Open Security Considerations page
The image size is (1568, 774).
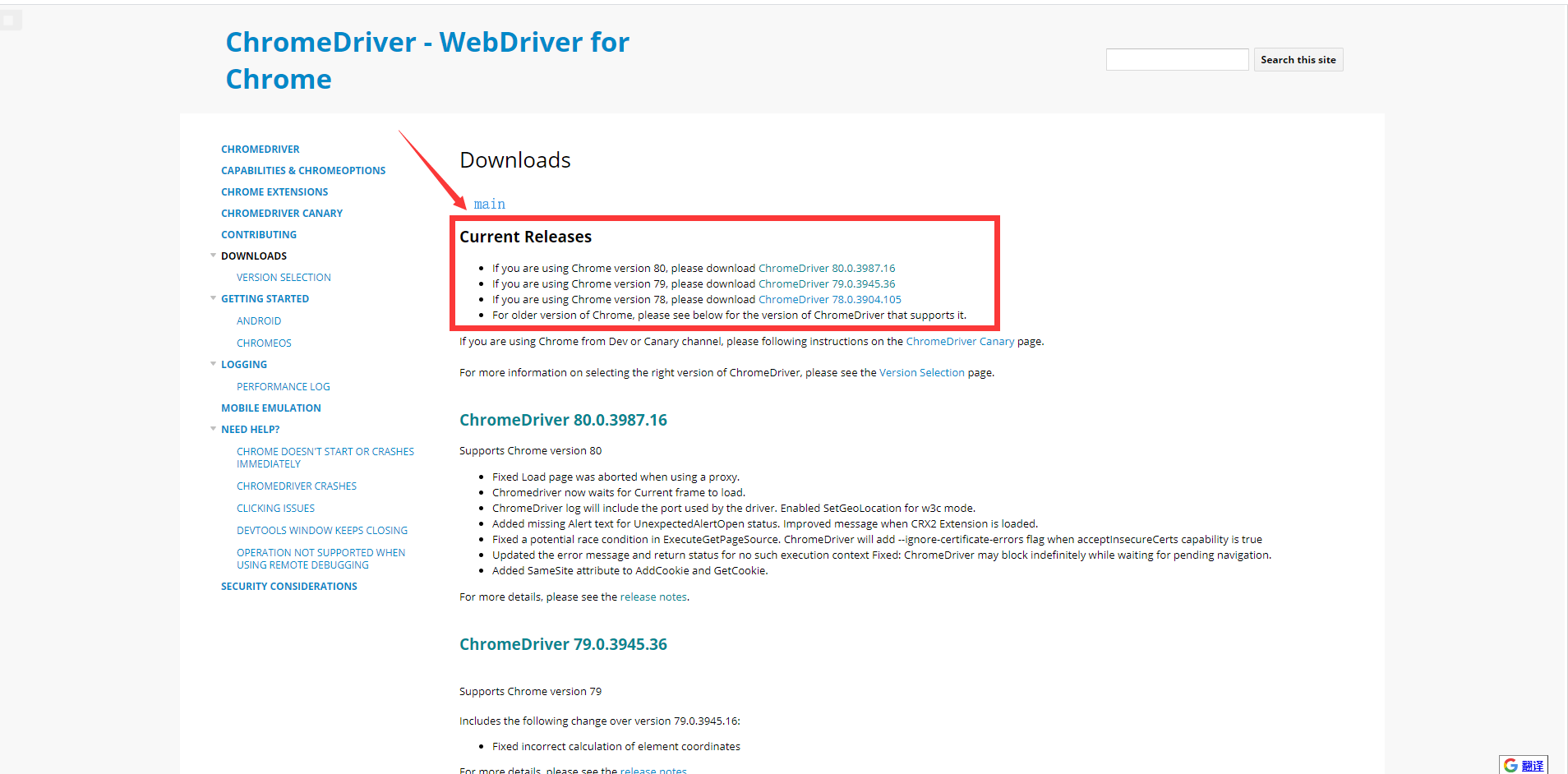click(289, 586)
